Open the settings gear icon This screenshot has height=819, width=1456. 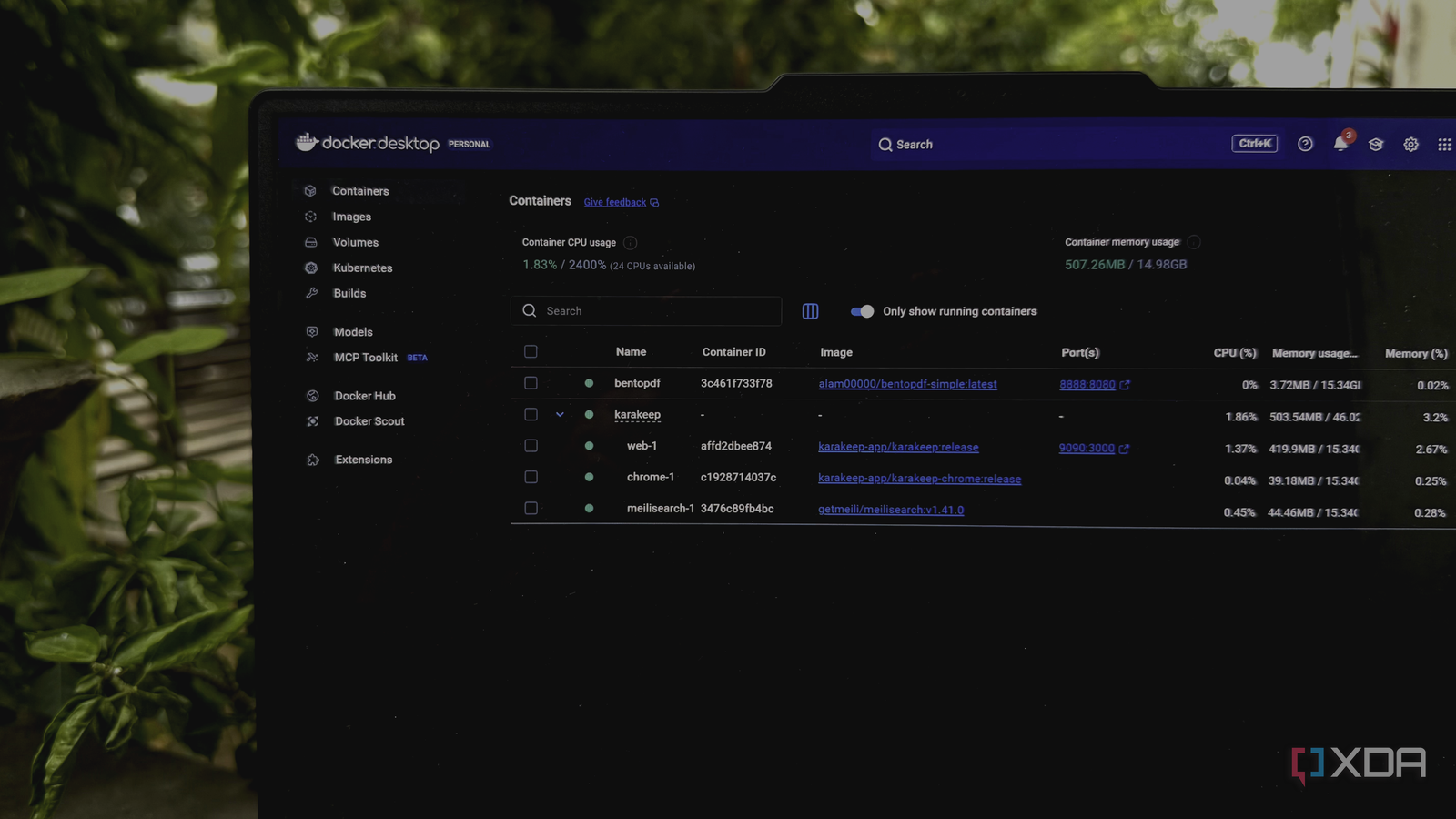coord(1410,145)
